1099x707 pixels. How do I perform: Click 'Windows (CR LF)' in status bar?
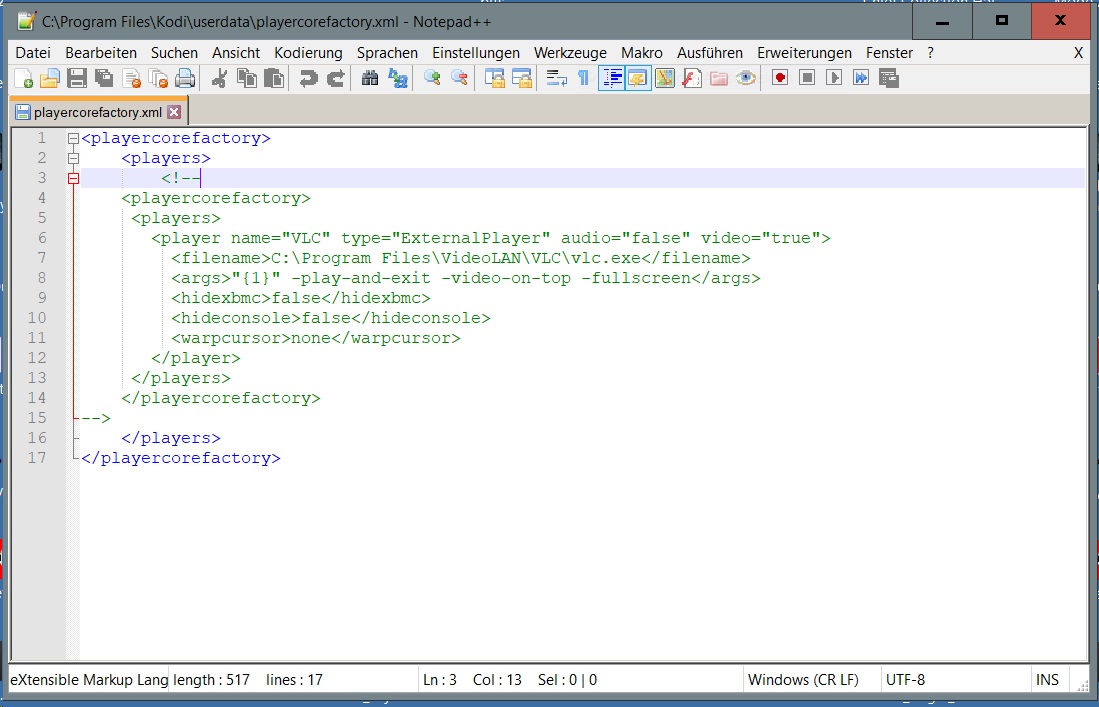[803, 680]
